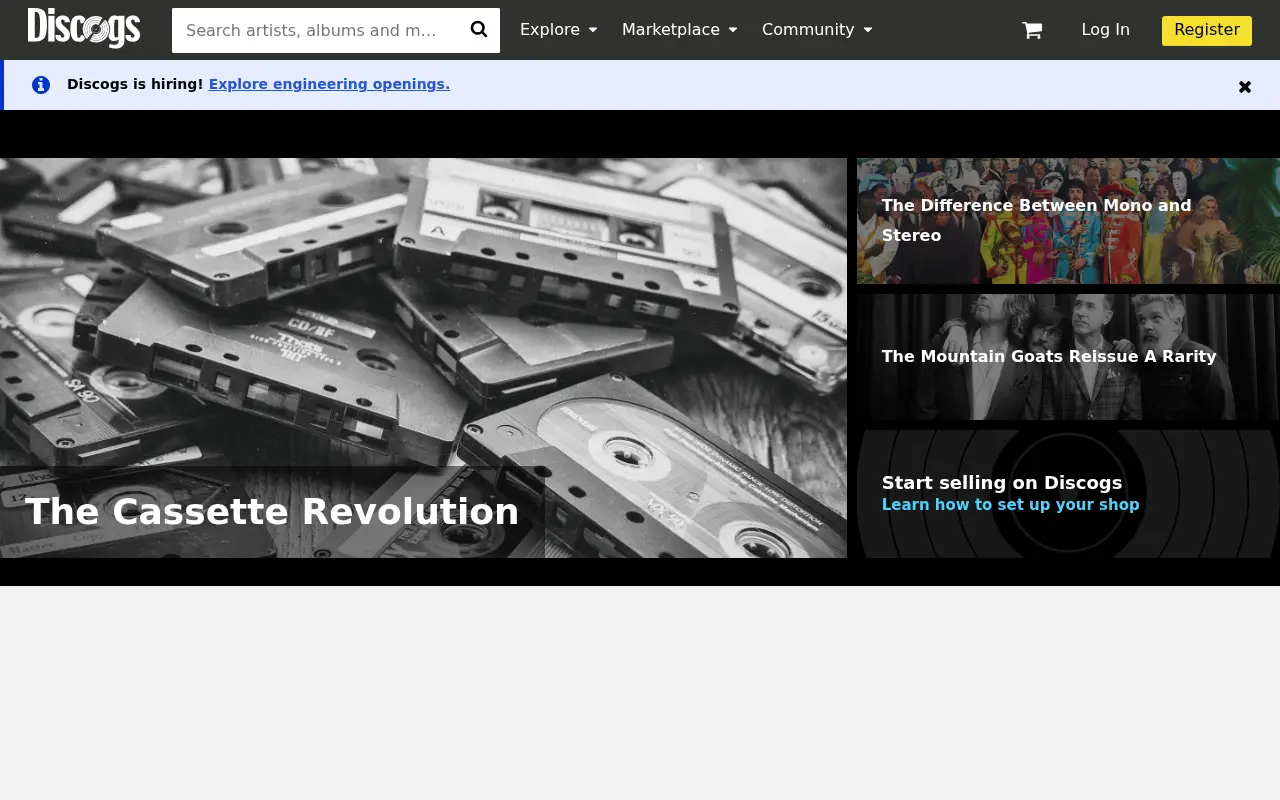1280x800 pixels.
Task: Click Learn how to set up your shop
Action: click(1010, 505)
